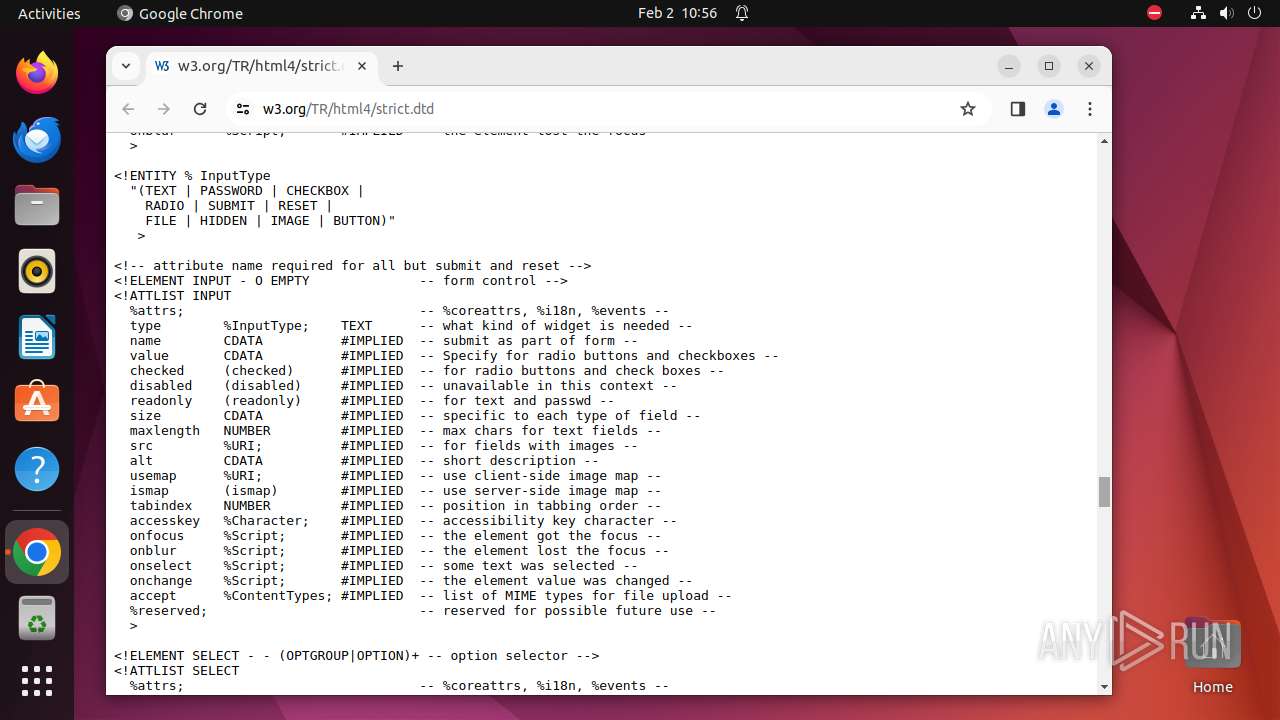Viewport: 1280px width, 720px height.
Task: Open Rhythmbox music player from dock
Action: click(37, 271)
